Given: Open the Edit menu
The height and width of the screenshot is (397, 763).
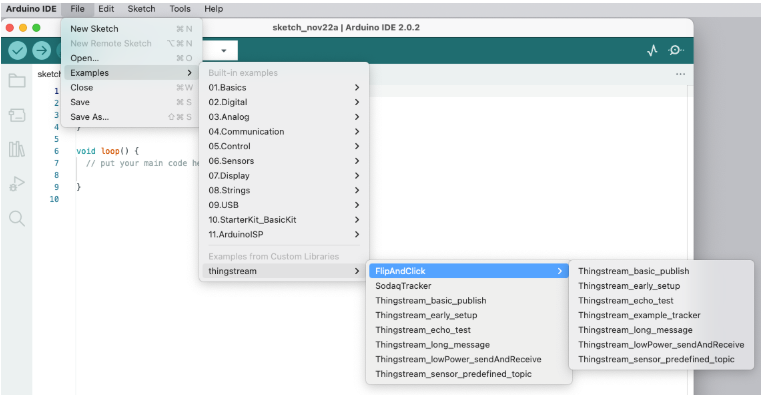Looking at the screenshot, I should click(106, 9).
